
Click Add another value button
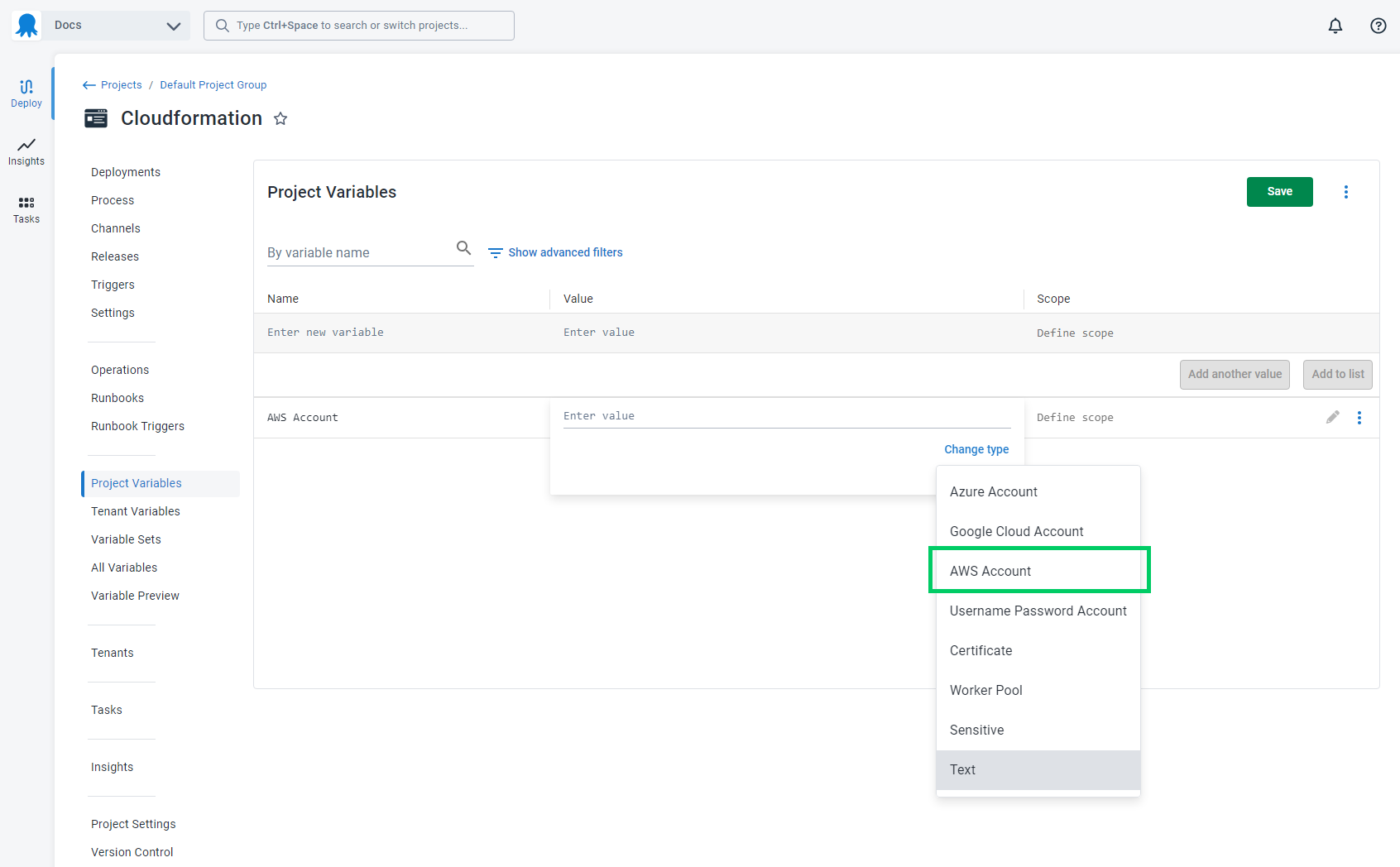pyautogui.click(x=1235, y=375)
